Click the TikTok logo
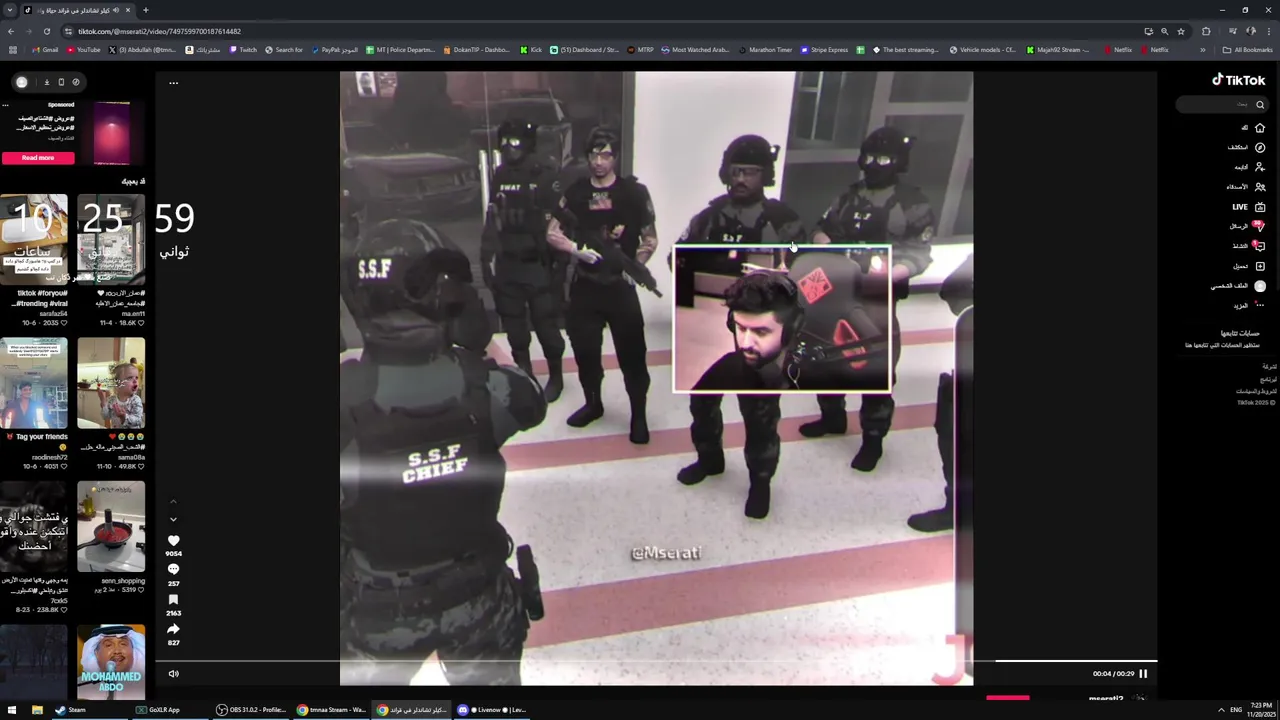 1239,80
